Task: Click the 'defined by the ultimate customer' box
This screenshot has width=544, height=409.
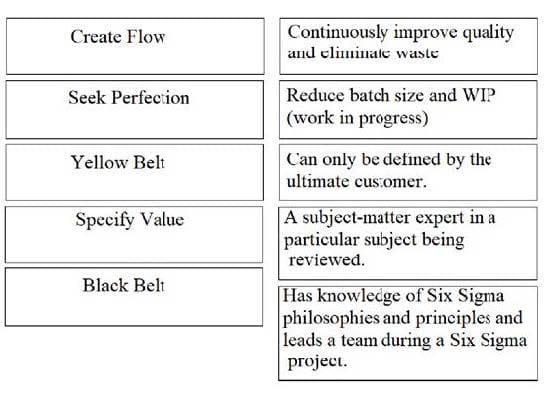Action: coord(408,172)
